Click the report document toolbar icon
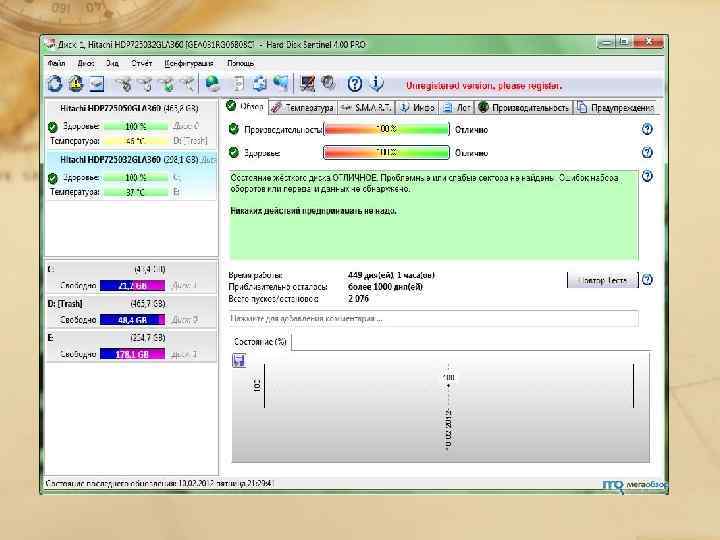The image size is (720, 540). coord(238,84)
